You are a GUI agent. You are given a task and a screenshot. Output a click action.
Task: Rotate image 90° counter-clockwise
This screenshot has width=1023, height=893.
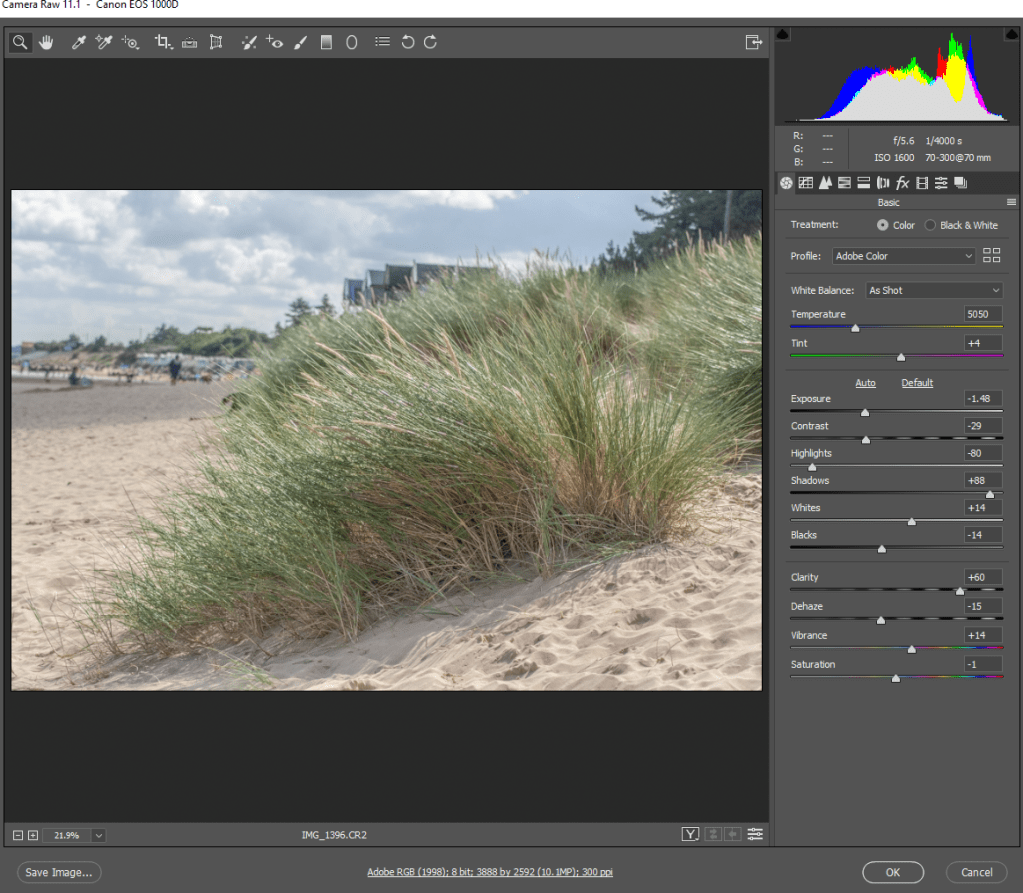(x=407, y=42)
